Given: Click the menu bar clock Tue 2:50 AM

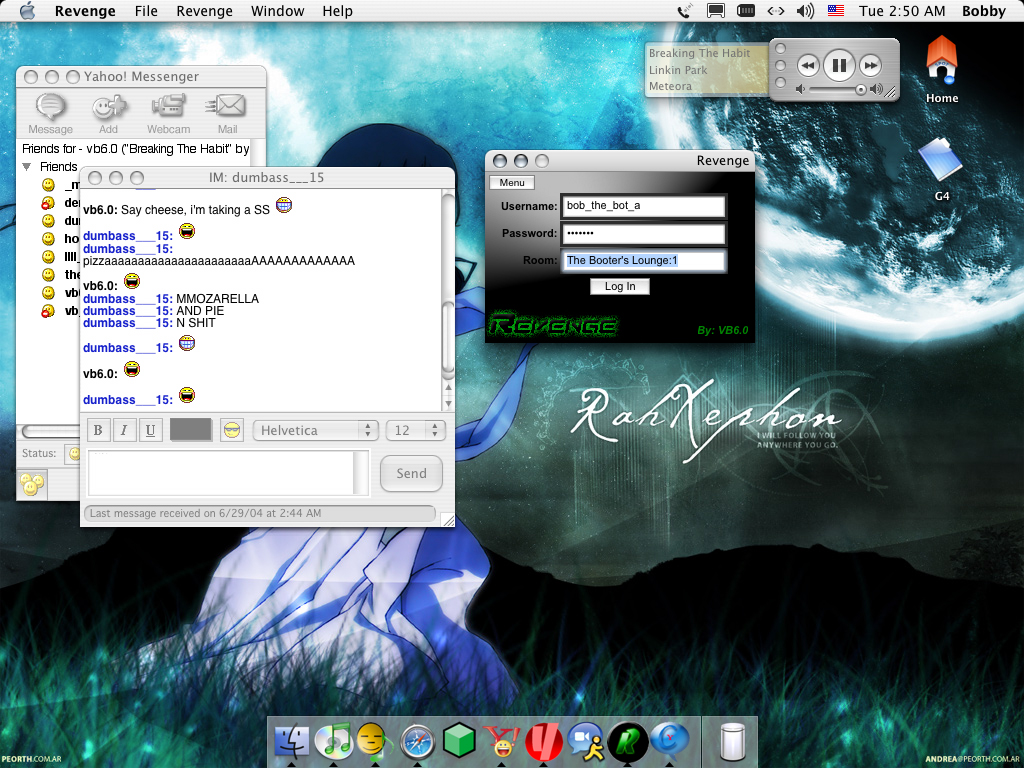Looking at the screenshot, I should click(x=902, y=10).
